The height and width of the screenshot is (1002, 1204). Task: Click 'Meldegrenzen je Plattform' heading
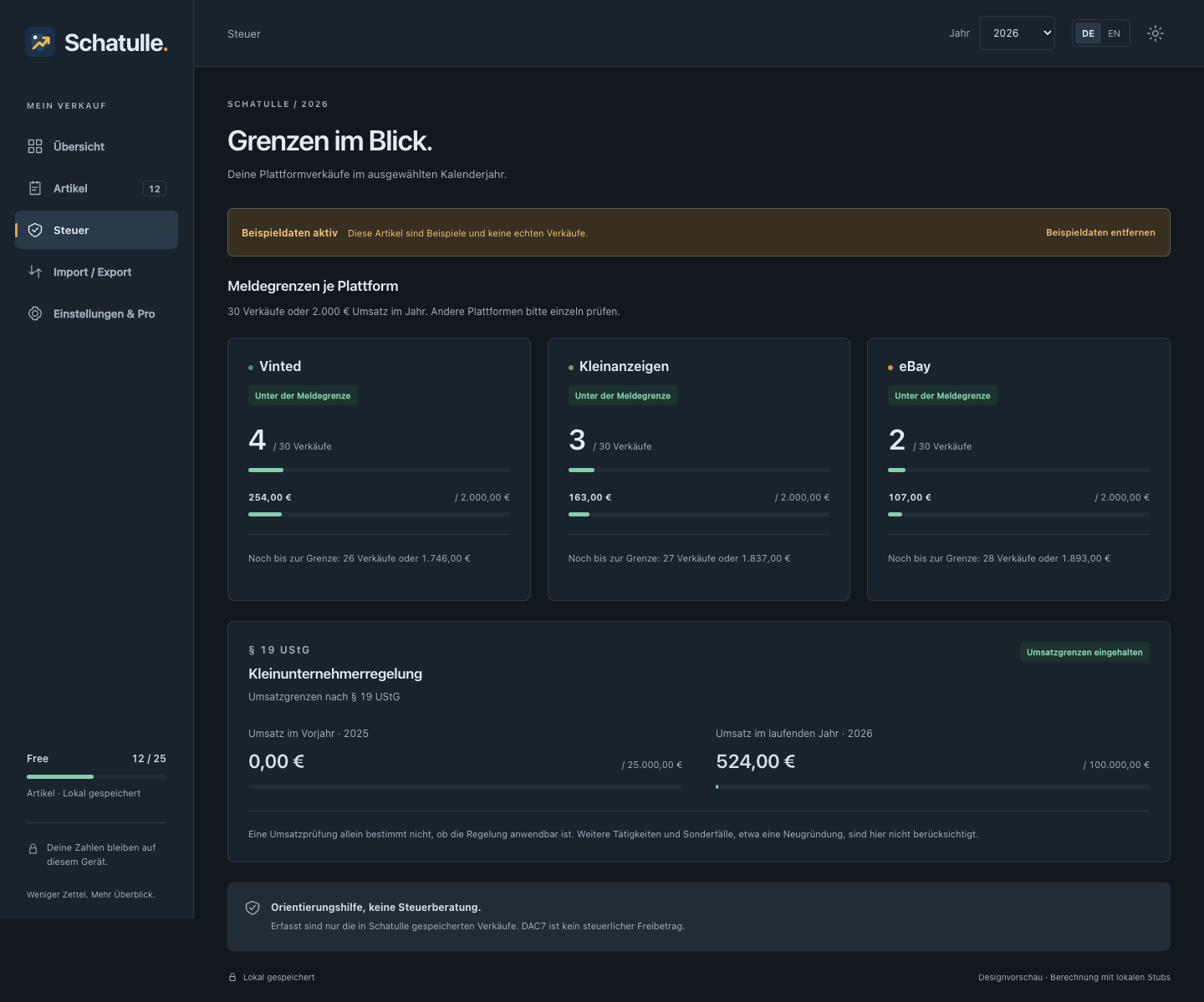[313, 286]
